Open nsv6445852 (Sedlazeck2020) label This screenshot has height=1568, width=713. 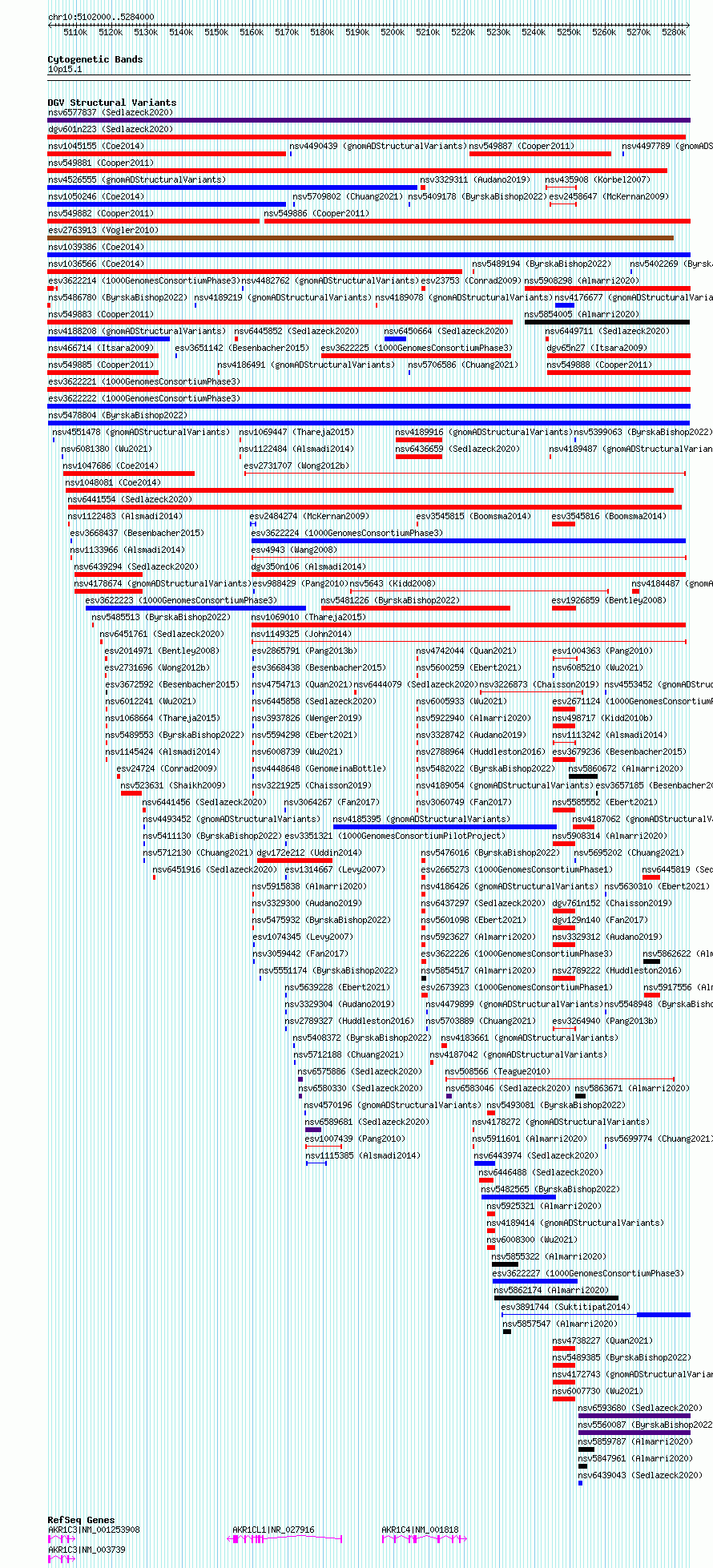coord(296,331)
